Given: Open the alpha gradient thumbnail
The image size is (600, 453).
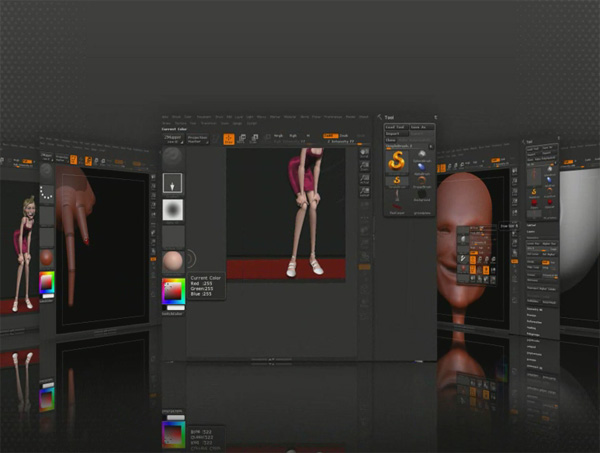Looking at the screenshot, I should [x=173, y=210].
